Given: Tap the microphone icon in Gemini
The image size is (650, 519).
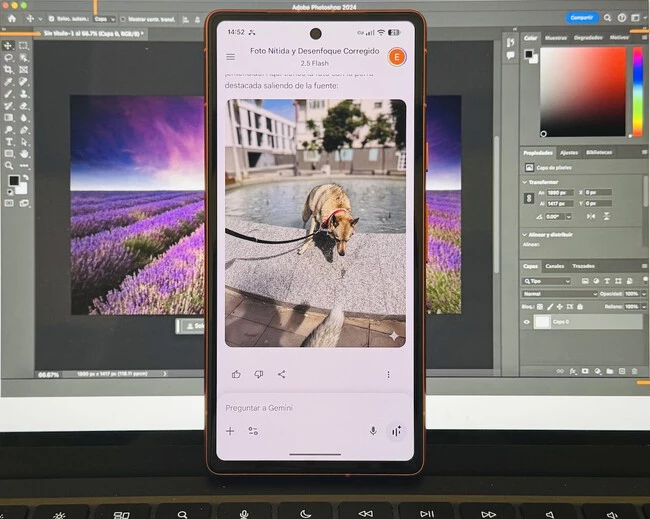Looking at the screenshot, I should tap(373, 431).
